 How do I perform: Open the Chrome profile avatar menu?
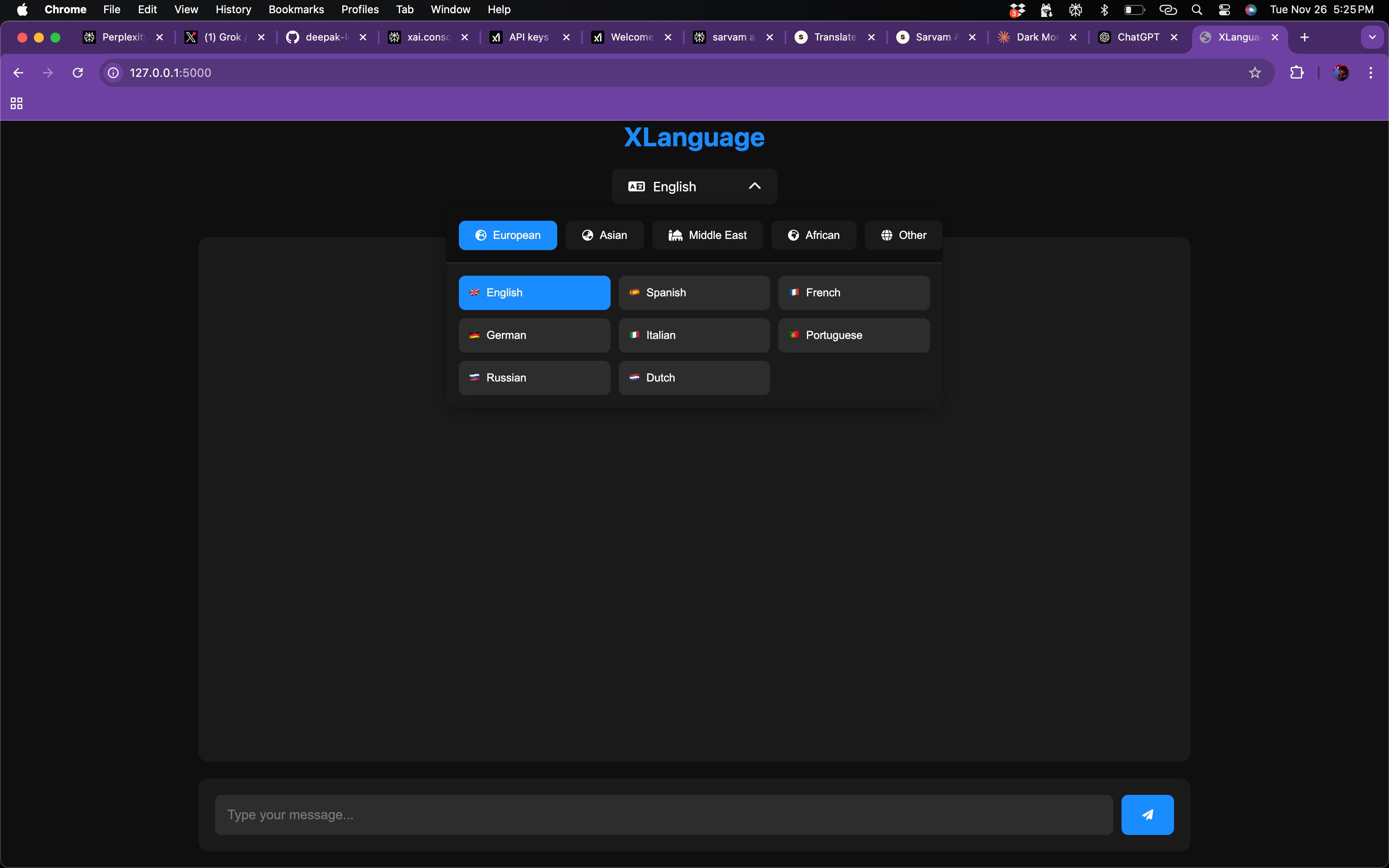point(1341,72)
